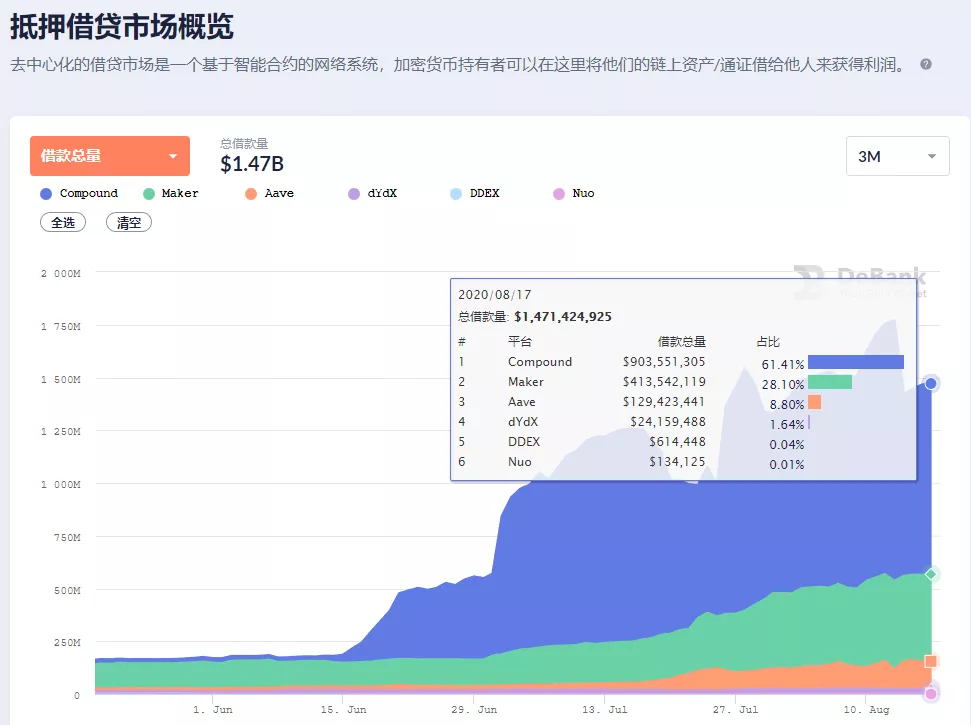971x725 pixels.
Task: Click the y-axis label 2 000M
Action: tap(61, 274)
